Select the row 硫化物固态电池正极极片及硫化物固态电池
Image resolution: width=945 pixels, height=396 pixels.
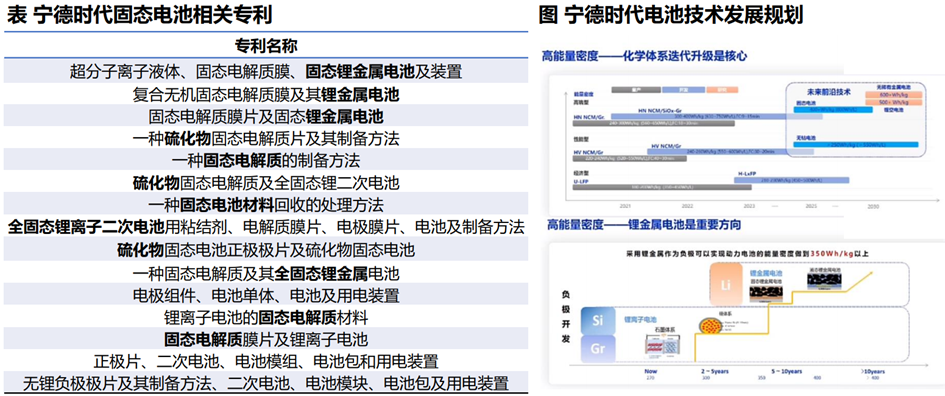coord(266,248)
